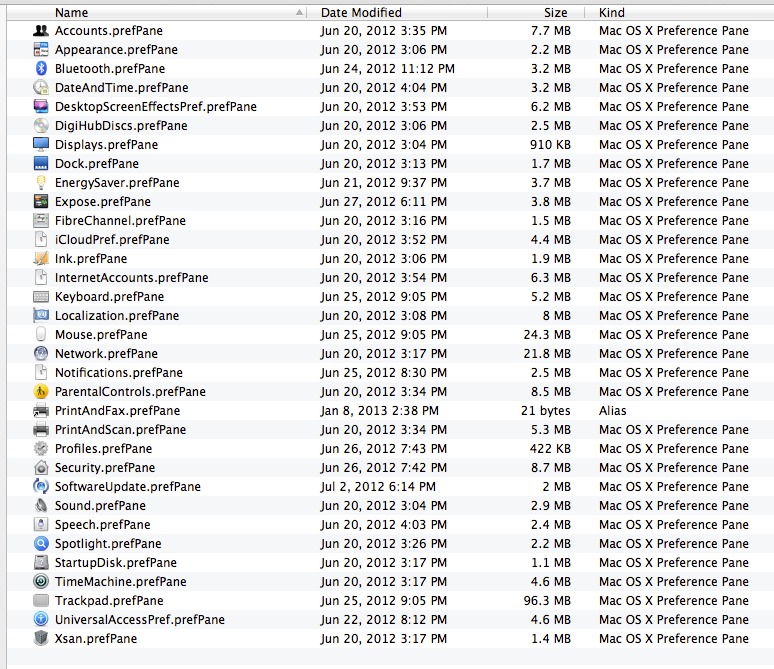Screen dimensions: 774x669
Task: Select the Xsan.prefPane icon
Action: [x=41, y=638]
